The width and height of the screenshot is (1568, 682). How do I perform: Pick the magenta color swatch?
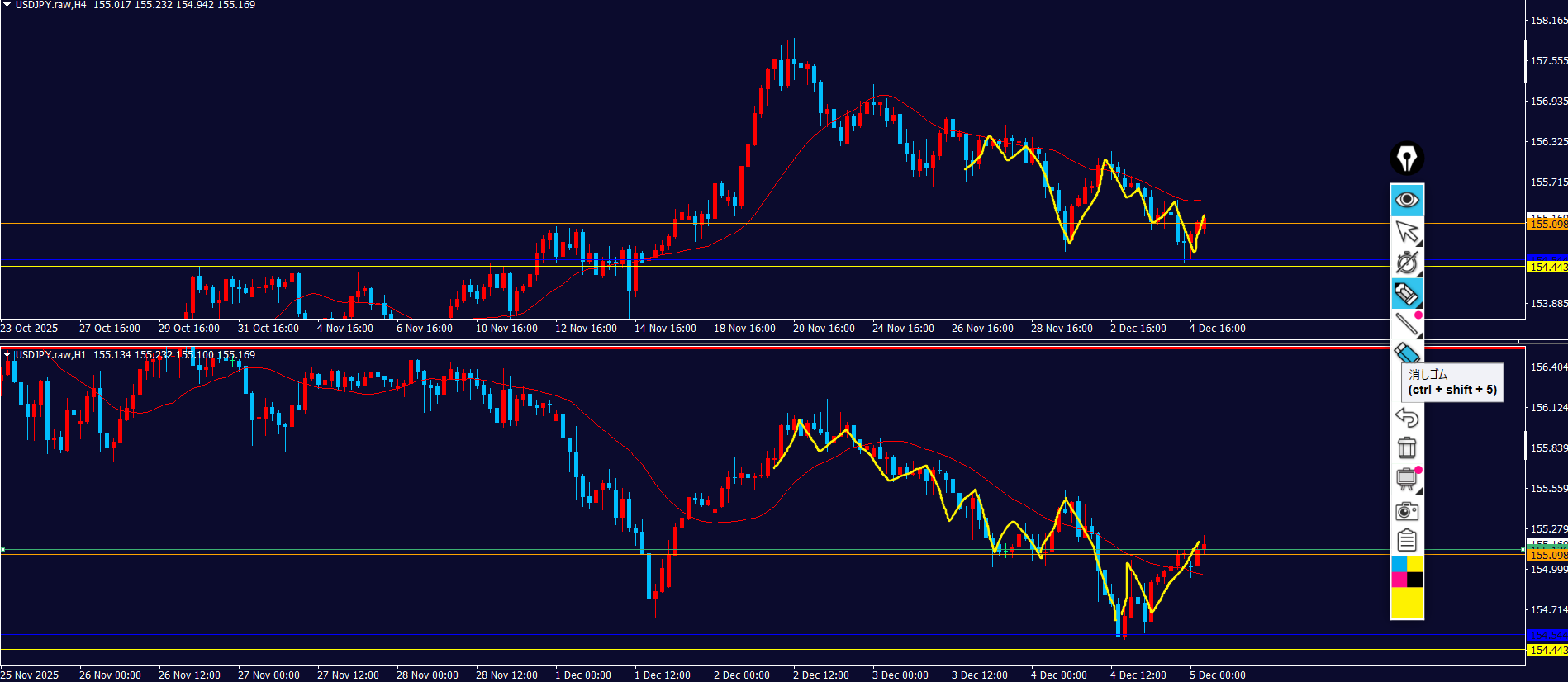pos(1399,580)
